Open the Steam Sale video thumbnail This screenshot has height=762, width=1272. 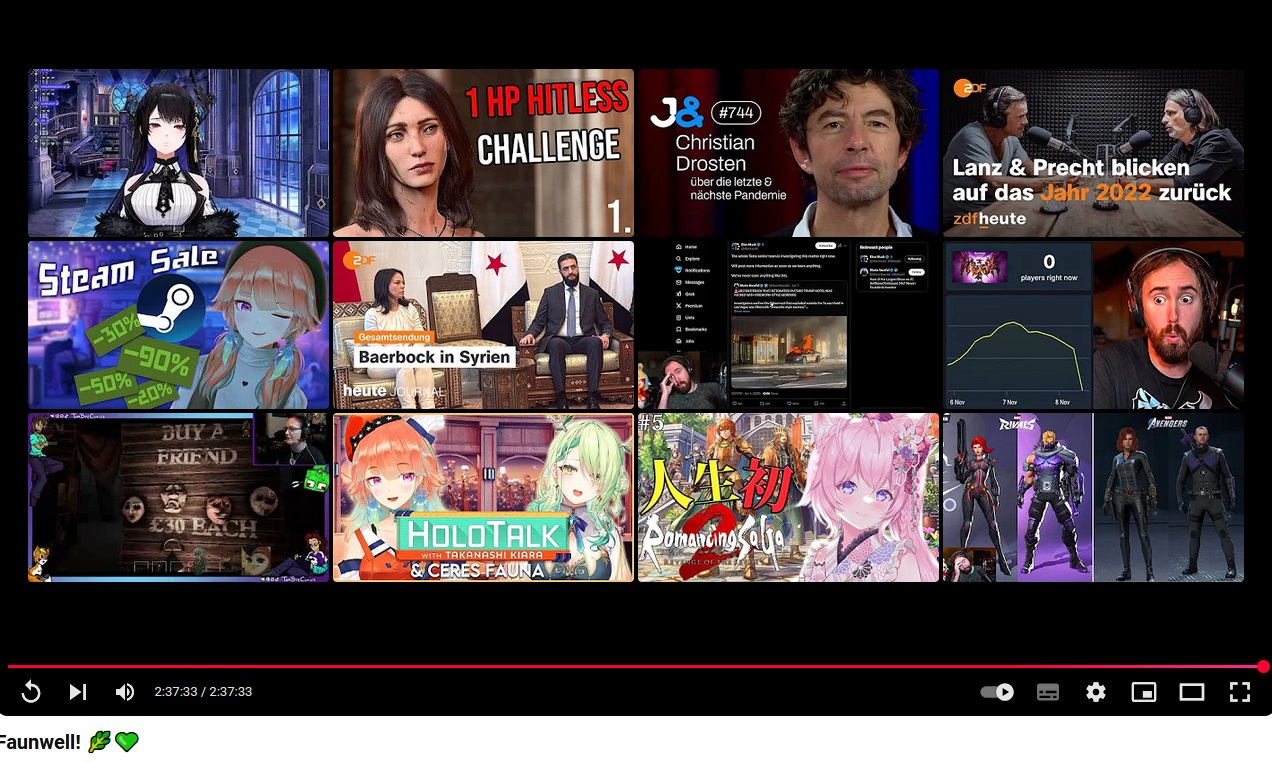pyautogui.click(x=178, y=325)
